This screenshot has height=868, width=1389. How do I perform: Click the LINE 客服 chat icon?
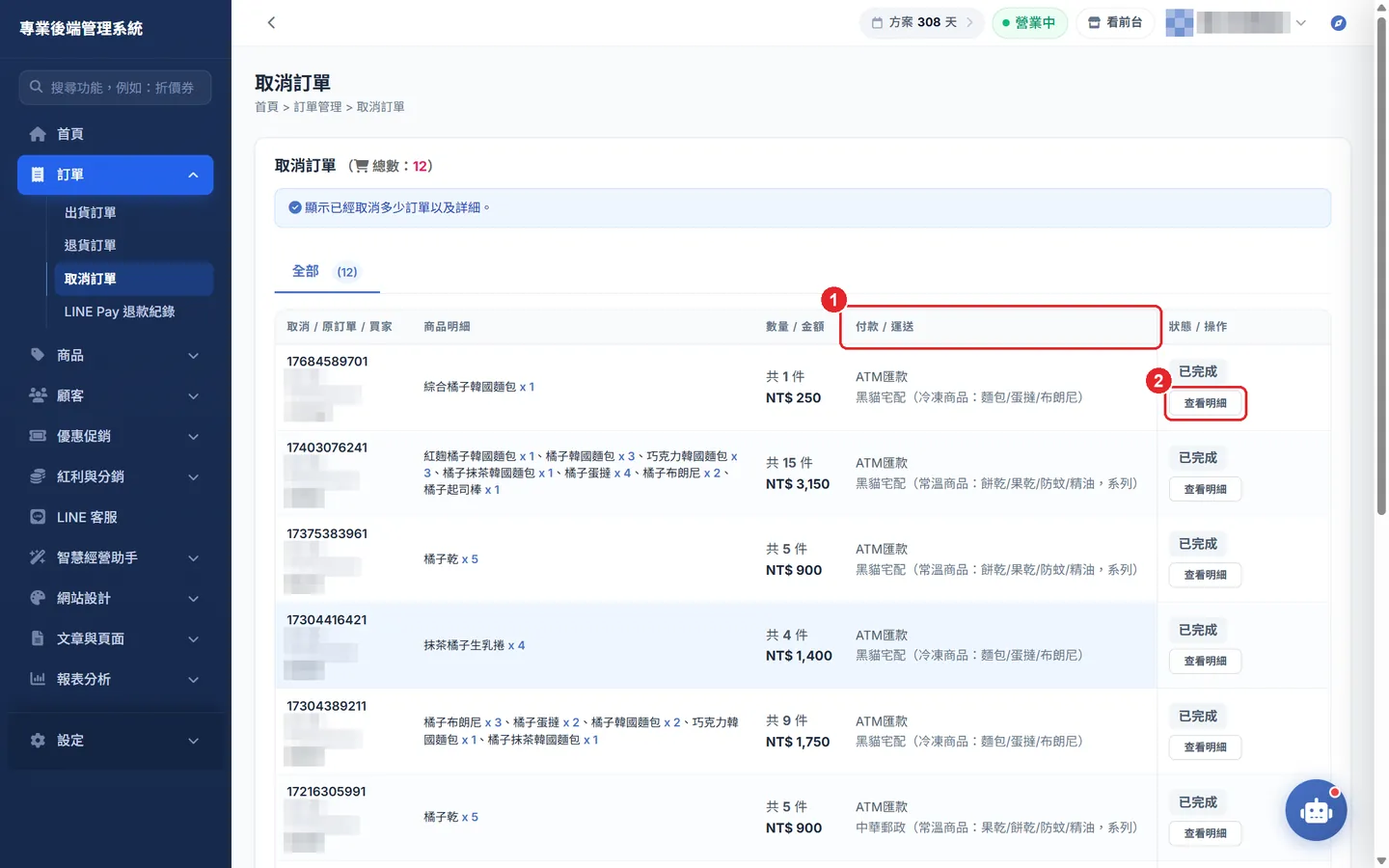(x=38, y=517)
